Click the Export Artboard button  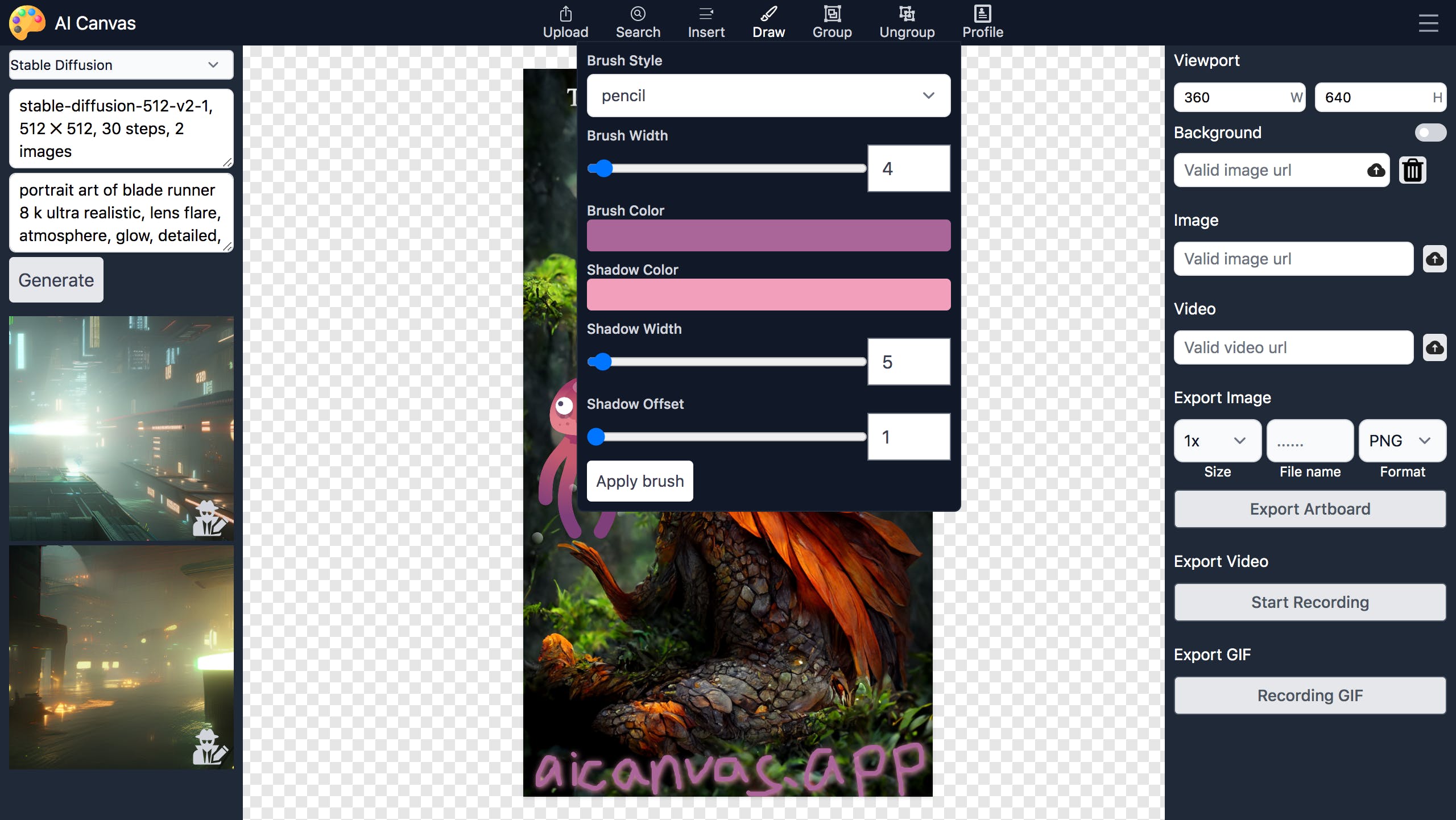tap(1310, 508)
